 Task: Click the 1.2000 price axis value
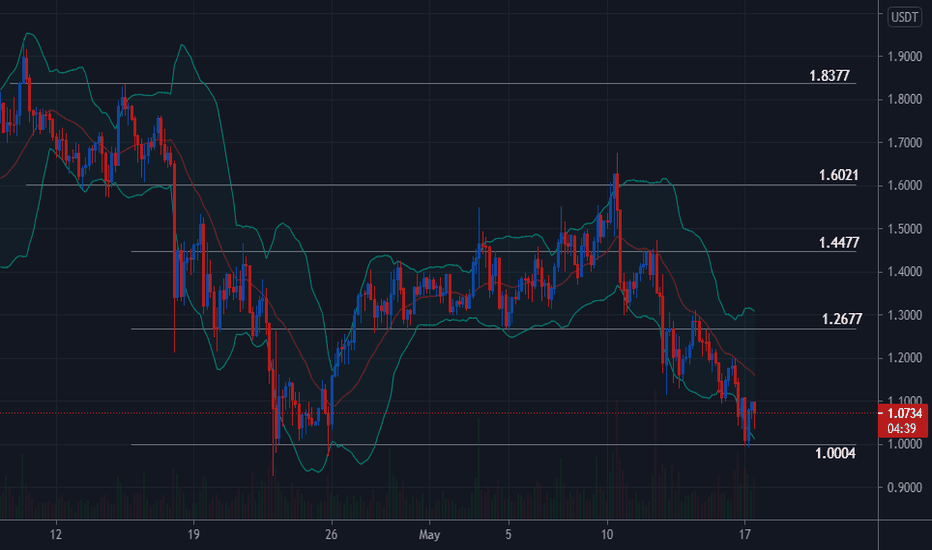904,358
